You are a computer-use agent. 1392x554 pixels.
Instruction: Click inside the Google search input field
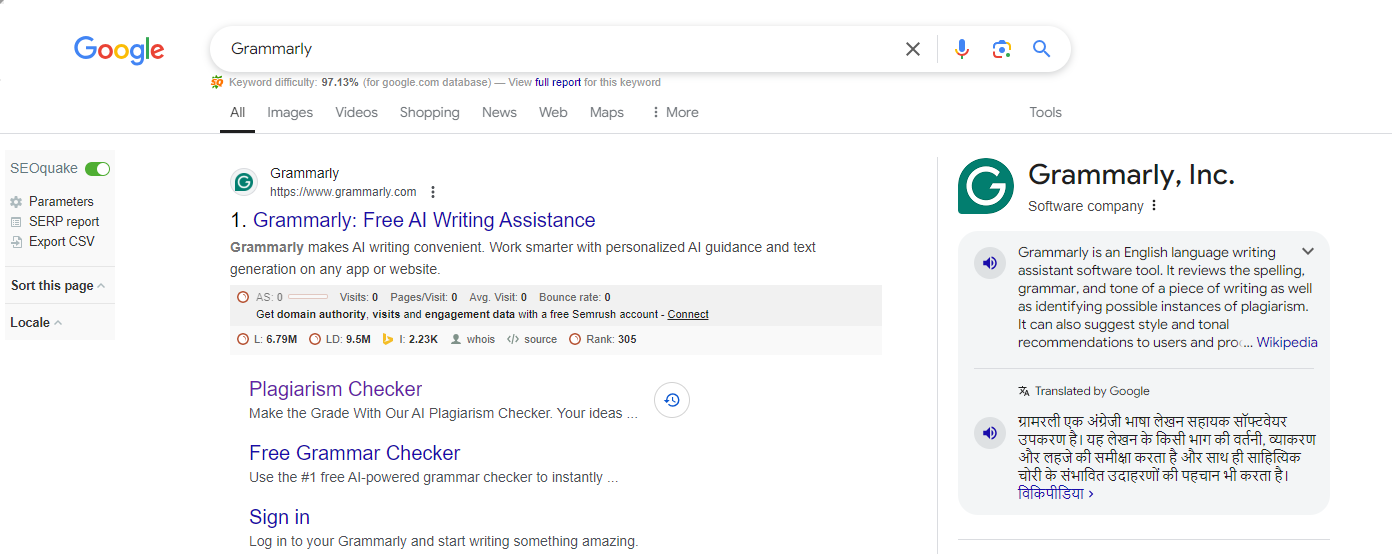(x=550, y=49)
